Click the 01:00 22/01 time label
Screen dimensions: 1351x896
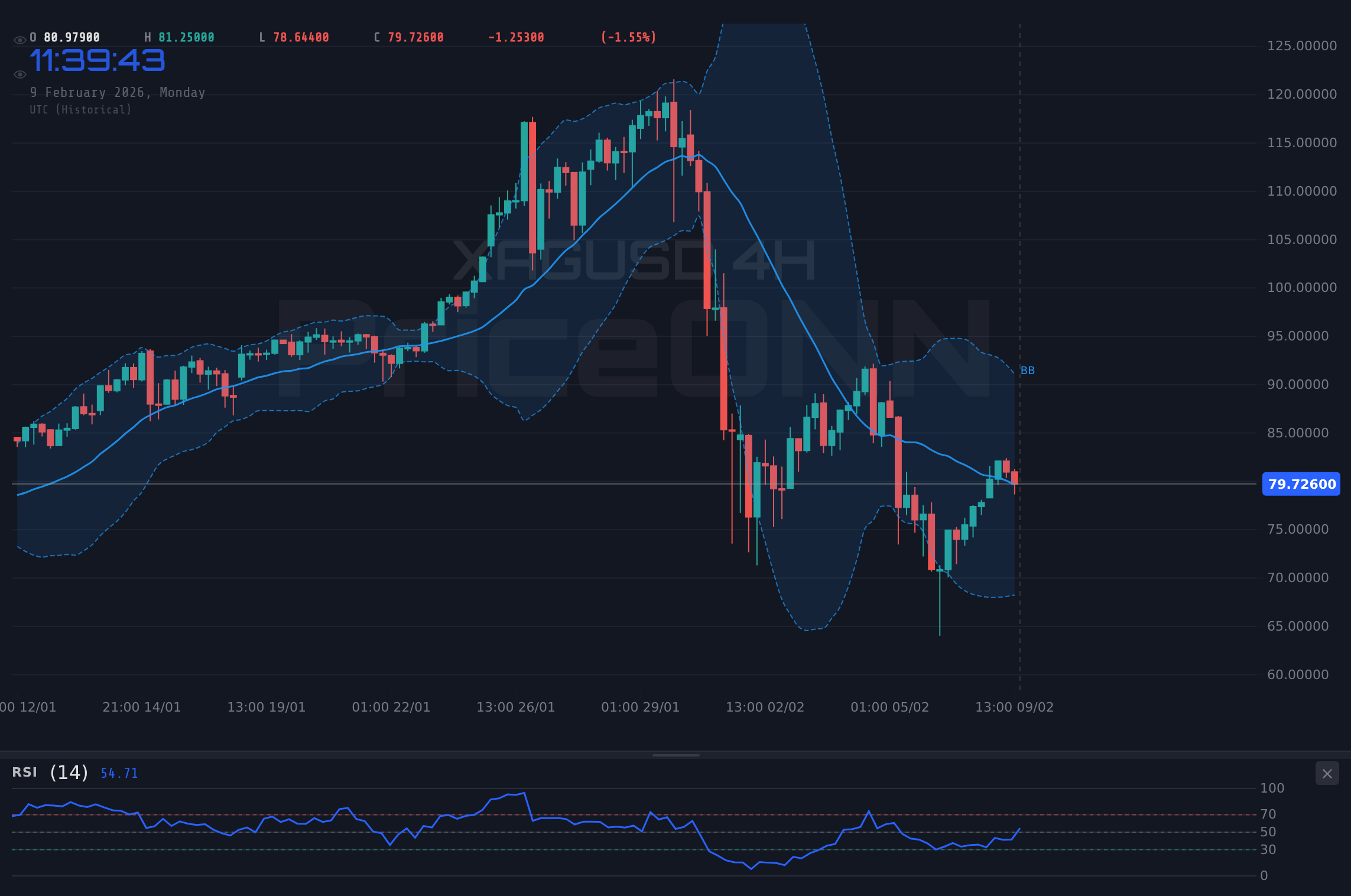[391, 707]
